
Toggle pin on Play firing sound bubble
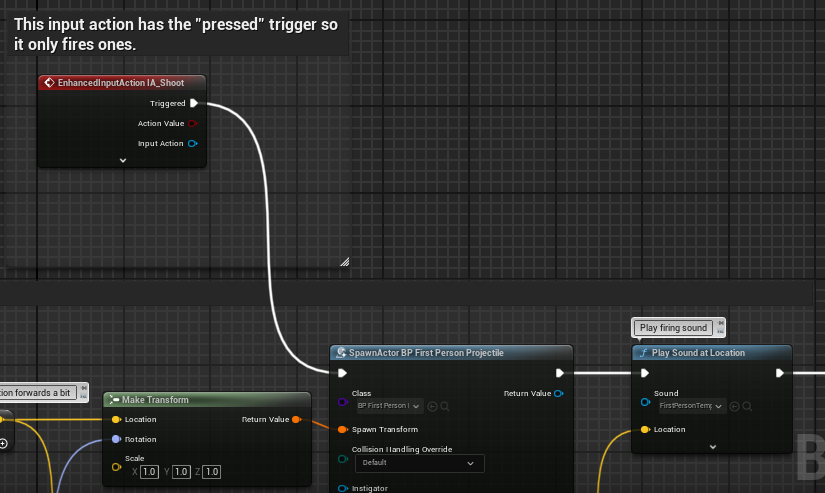721,323
